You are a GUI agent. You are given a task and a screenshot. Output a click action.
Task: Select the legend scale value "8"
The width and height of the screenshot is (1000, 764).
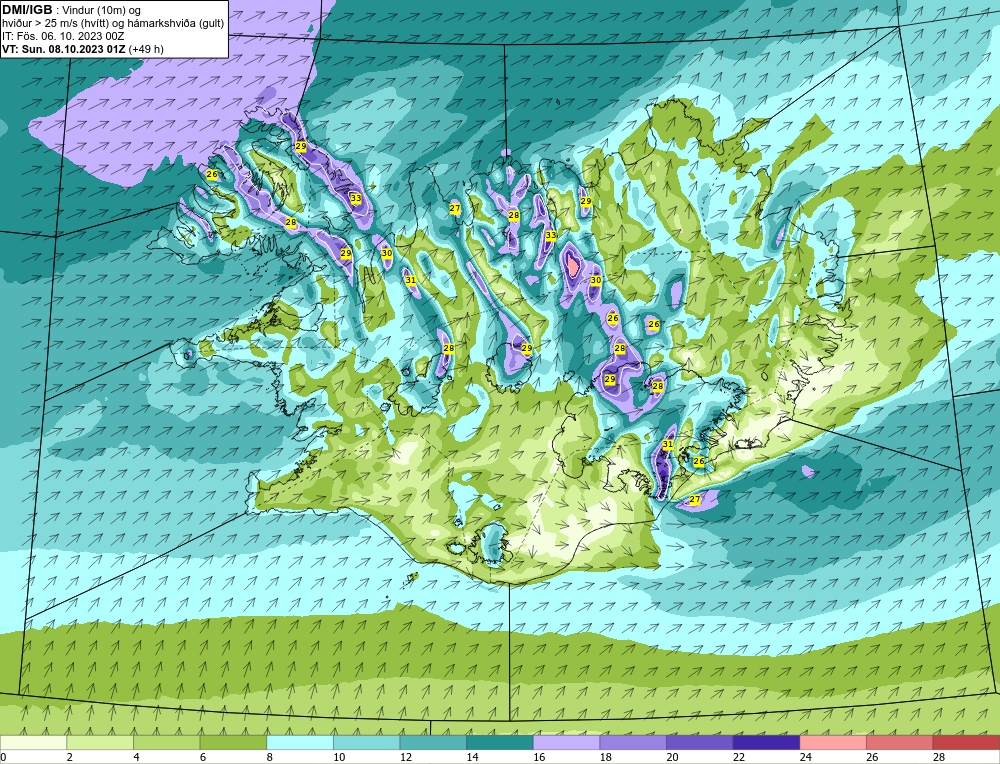(x=270, y=758)
